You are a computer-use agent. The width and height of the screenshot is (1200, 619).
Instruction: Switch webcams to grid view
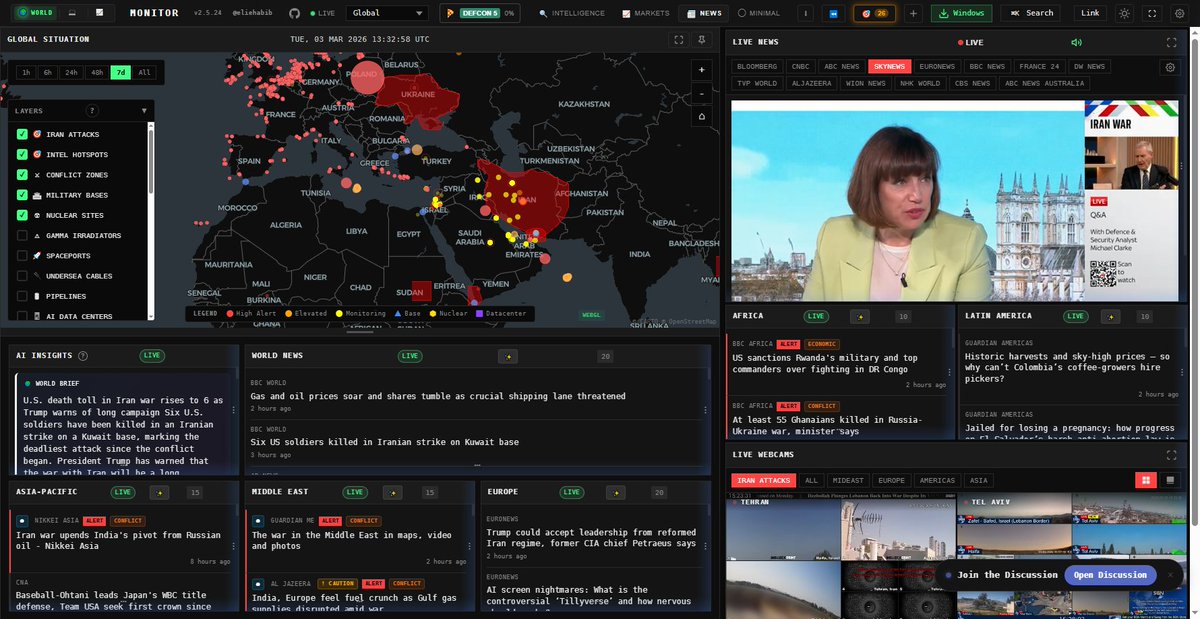point(1146,480)
